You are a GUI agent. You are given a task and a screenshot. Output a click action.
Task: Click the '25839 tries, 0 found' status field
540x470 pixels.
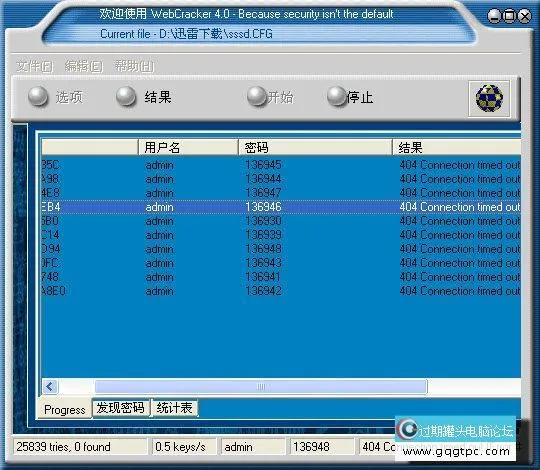click(80, 447)
